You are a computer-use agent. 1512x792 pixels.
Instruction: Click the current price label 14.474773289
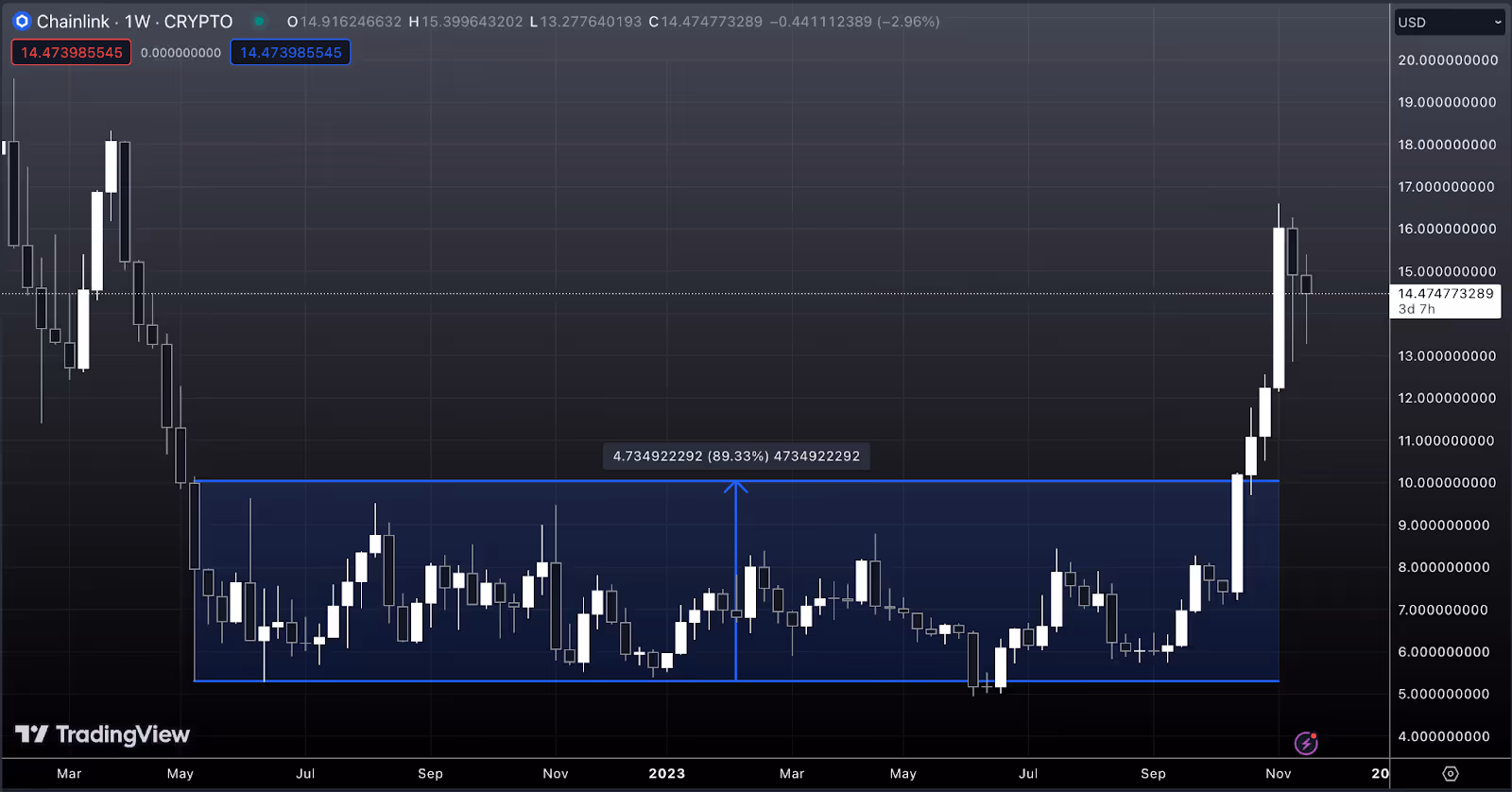(1446, 294)
